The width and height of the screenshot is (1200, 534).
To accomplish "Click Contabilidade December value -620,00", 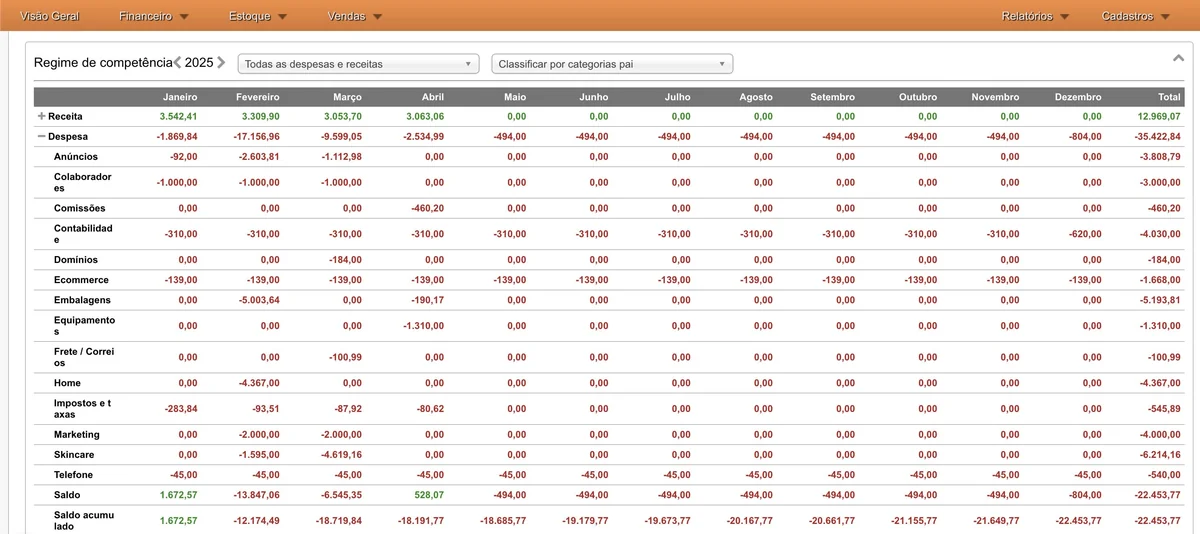I will [1084, 234].
